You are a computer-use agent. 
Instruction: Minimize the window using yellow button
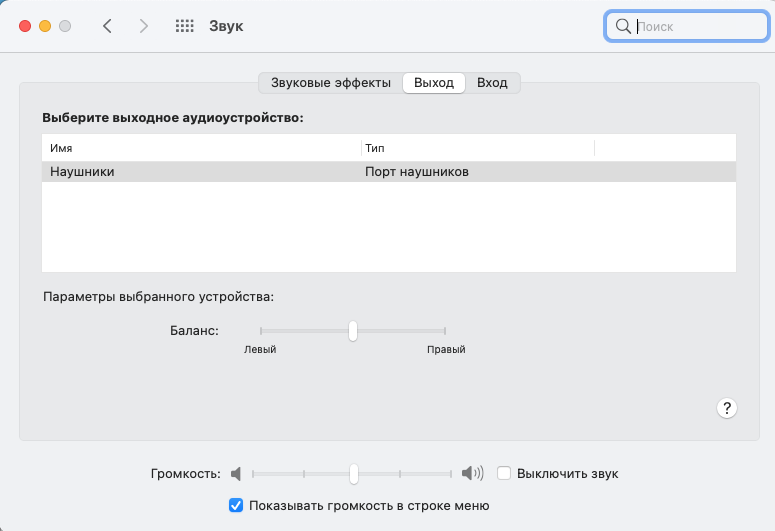tap(45, 26)
